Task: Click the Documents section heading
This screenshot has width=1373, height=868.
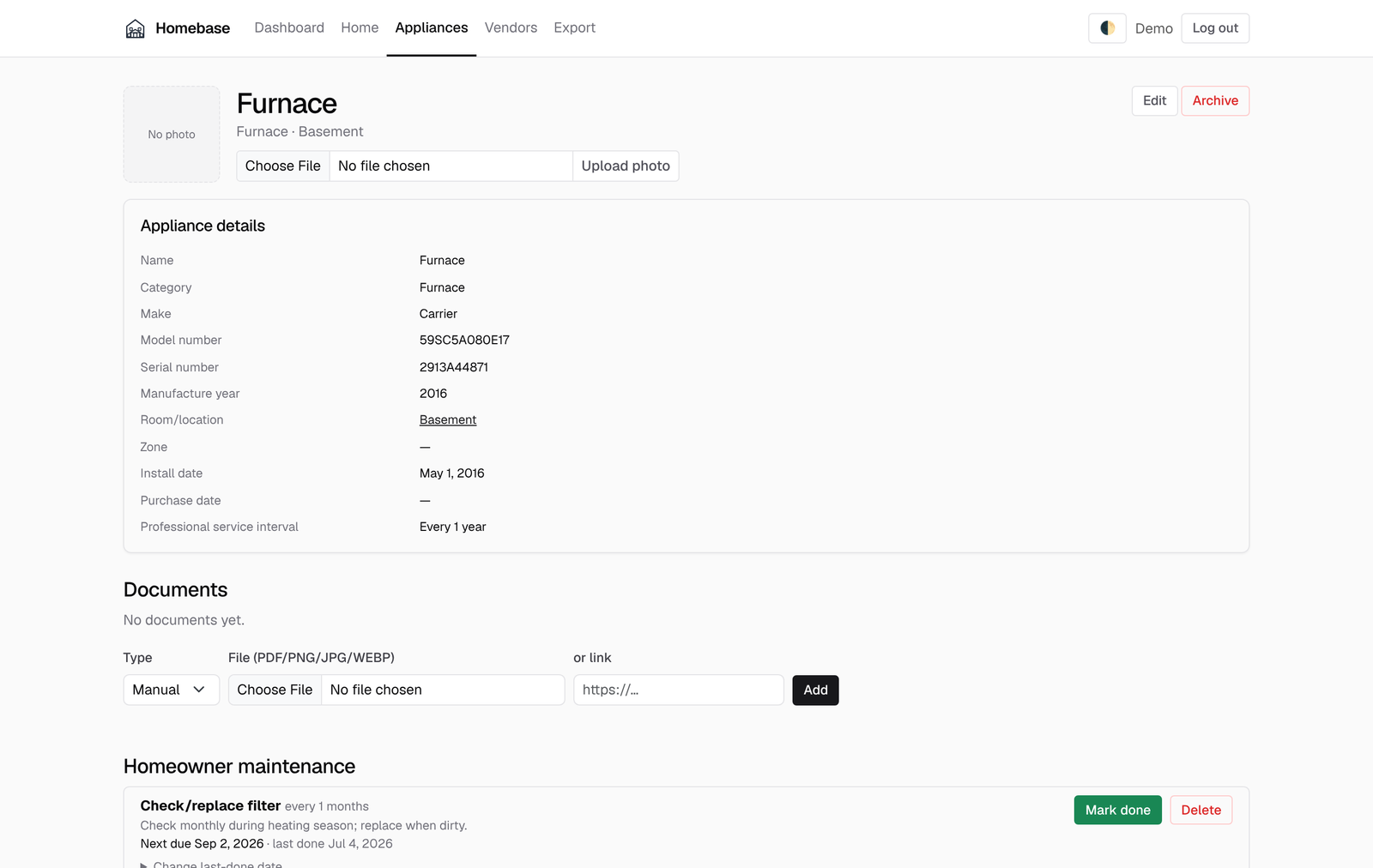Action: (175, 590)
